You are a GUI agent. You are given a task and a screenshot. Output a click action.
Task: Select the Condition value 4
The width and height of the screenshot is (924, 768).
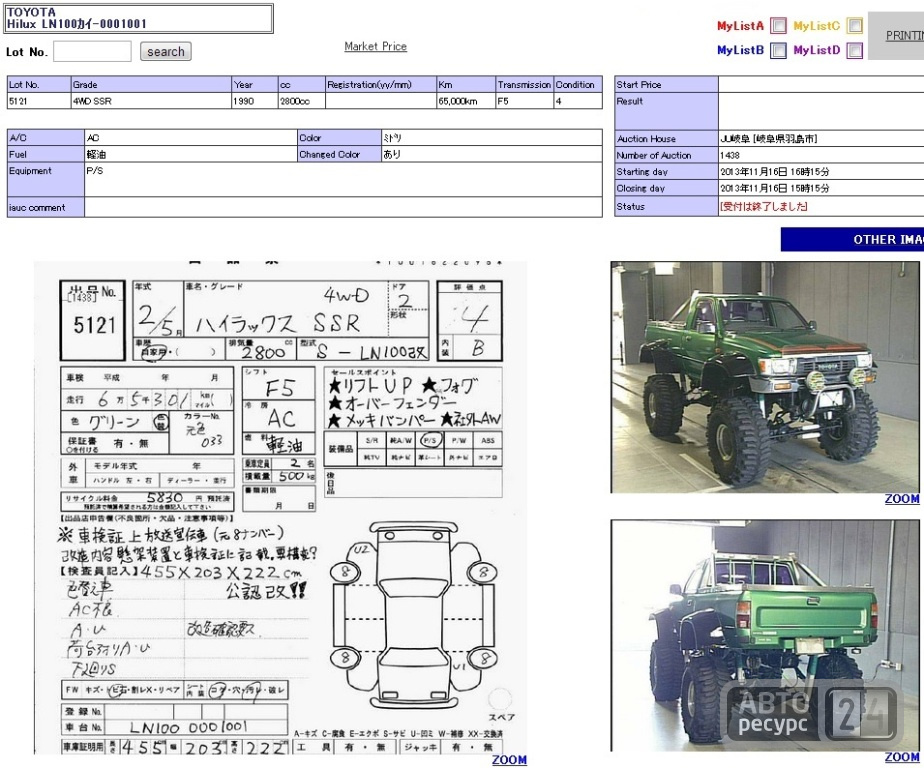click(578, 101)
